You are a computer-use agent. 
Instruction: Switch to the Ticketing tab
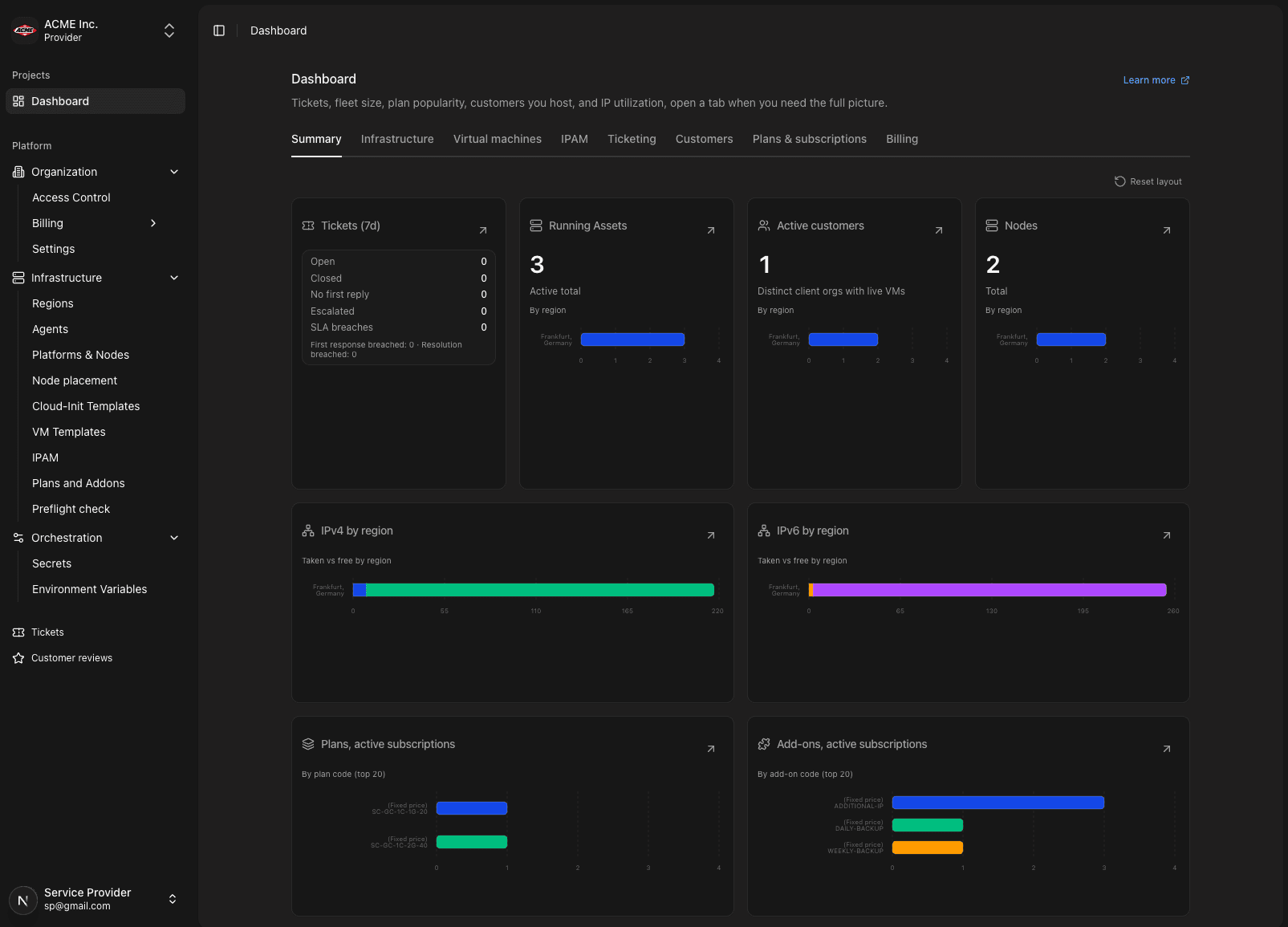pyautogui.click(x=632, y=139)
